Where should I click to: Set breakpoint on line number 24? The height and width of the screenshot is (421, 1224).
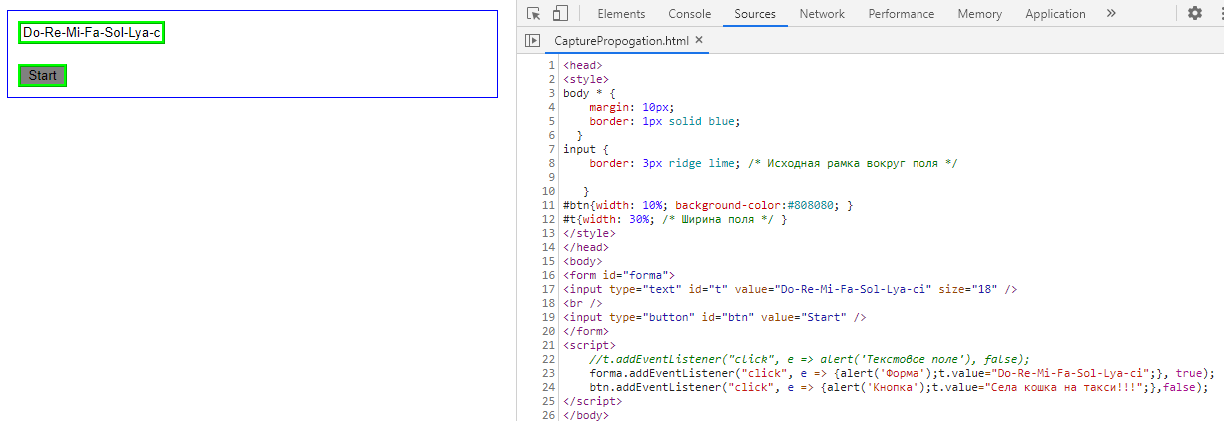549,387
